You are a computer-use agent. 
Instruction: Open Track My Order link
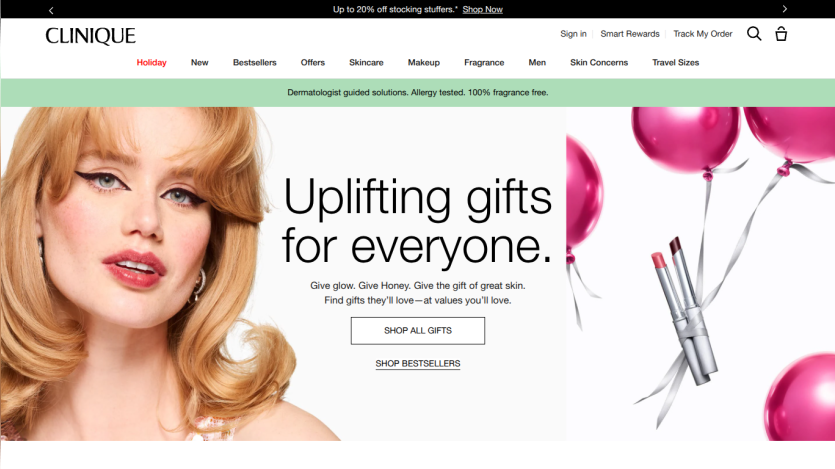tap(703, 34)
